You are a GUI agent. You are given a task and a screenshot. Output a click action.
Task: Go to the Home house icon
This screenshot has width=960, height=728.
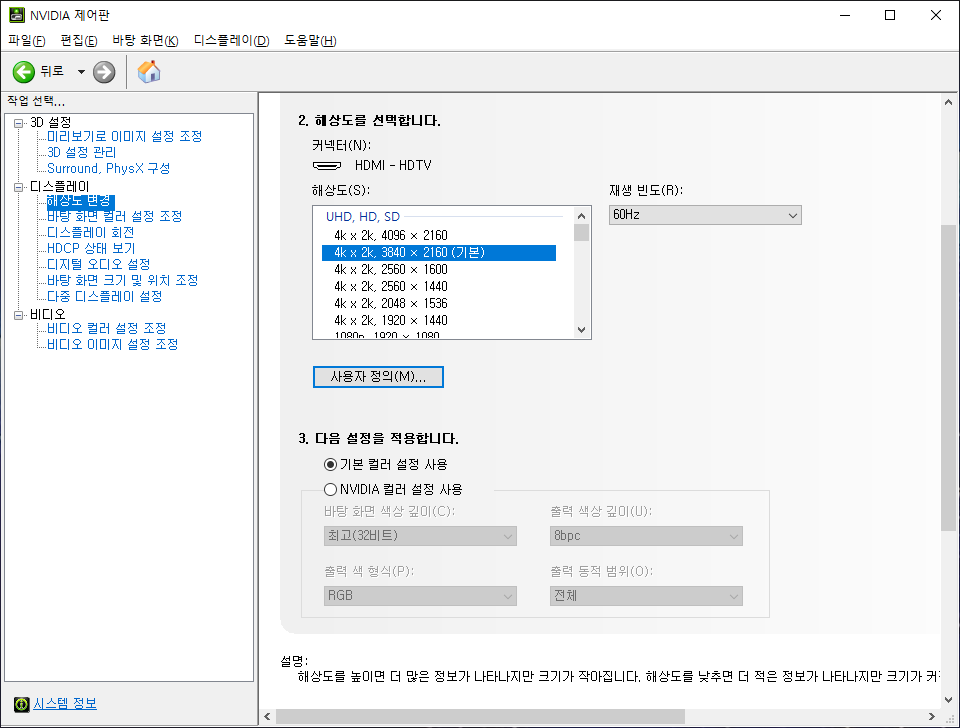(x=149, y=72)
